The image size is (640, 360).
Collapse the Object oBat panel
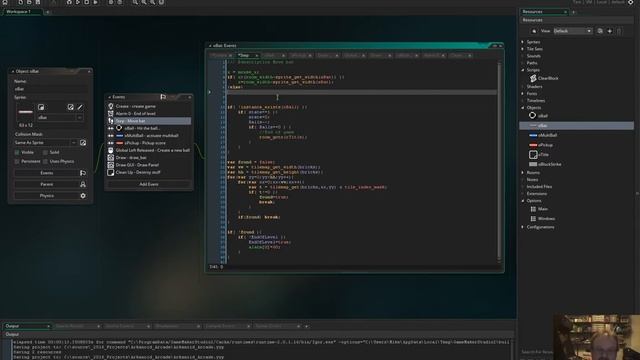coord(13,71)
